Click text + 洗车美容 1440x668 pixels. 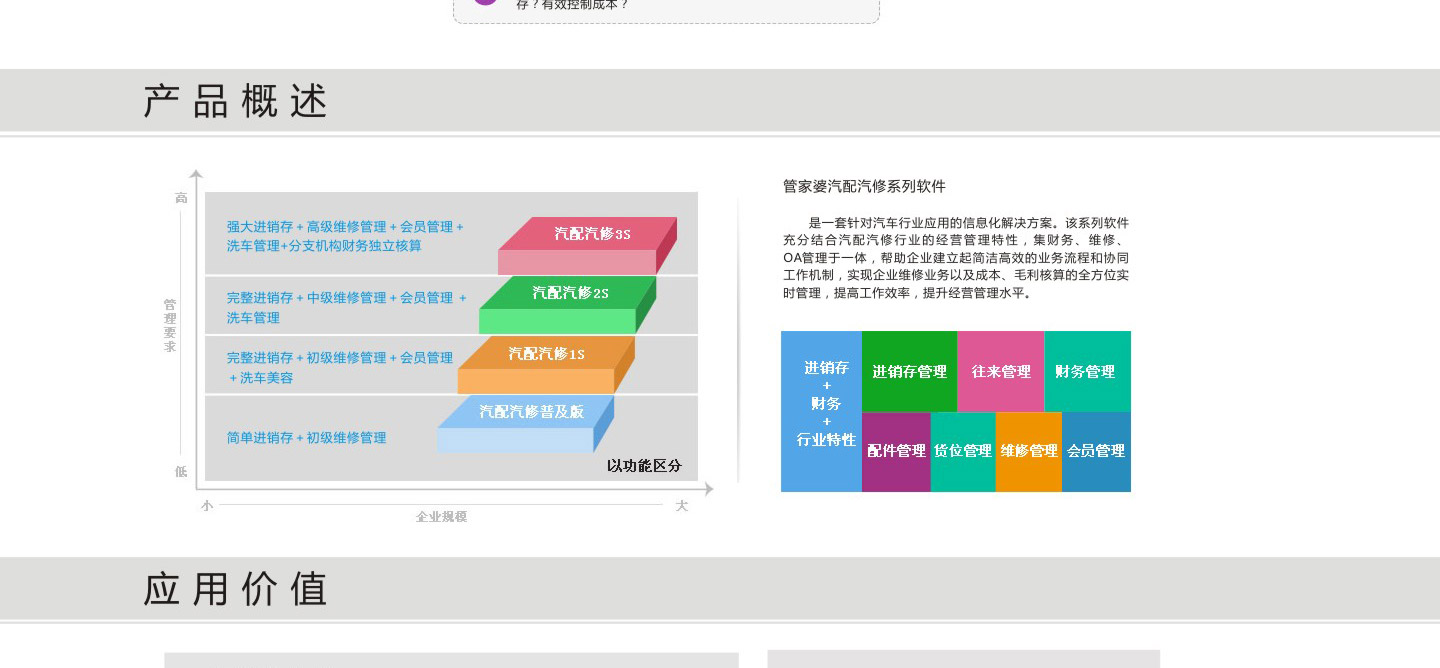click(260, 378)
